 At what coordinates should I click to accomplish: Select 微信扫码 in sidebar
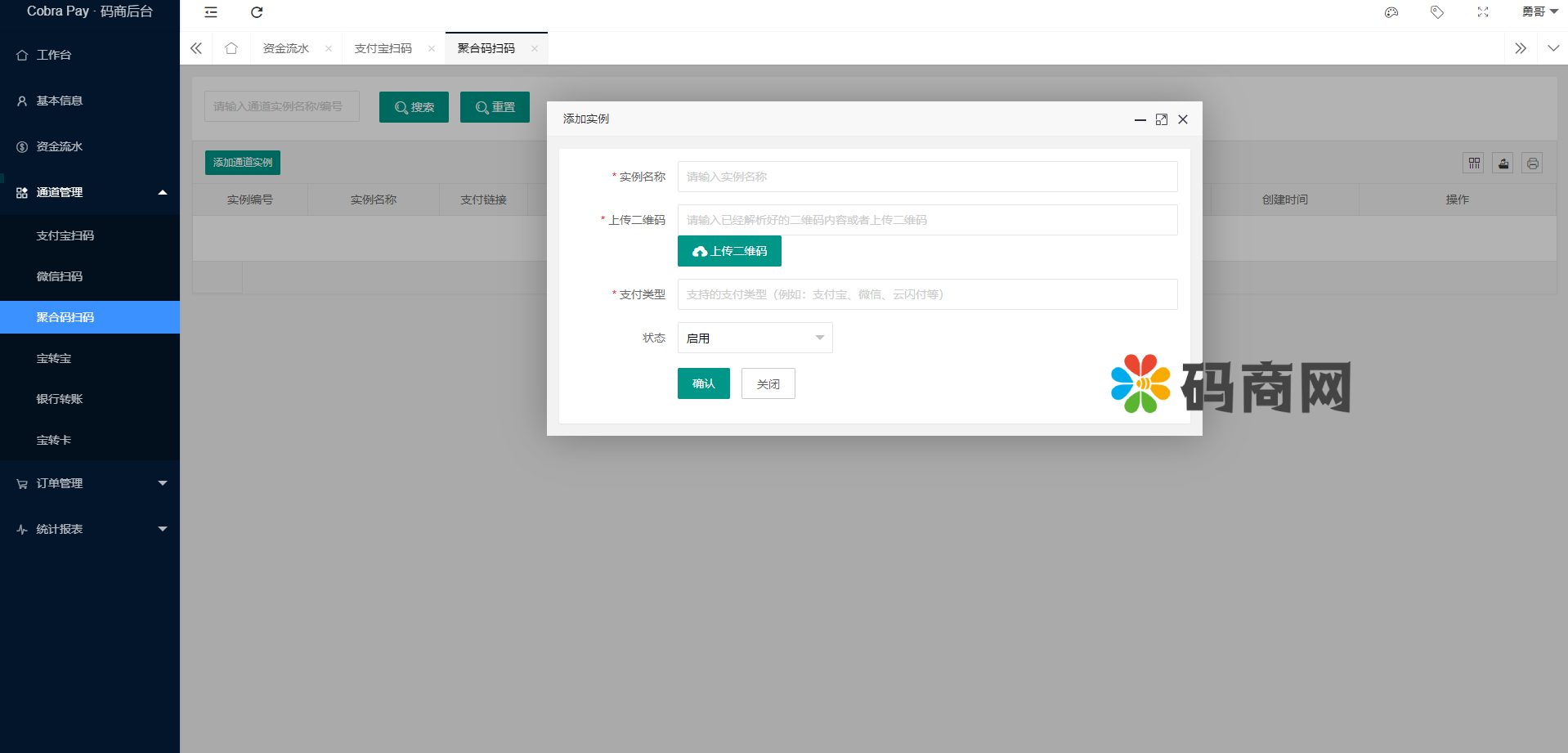60,276
